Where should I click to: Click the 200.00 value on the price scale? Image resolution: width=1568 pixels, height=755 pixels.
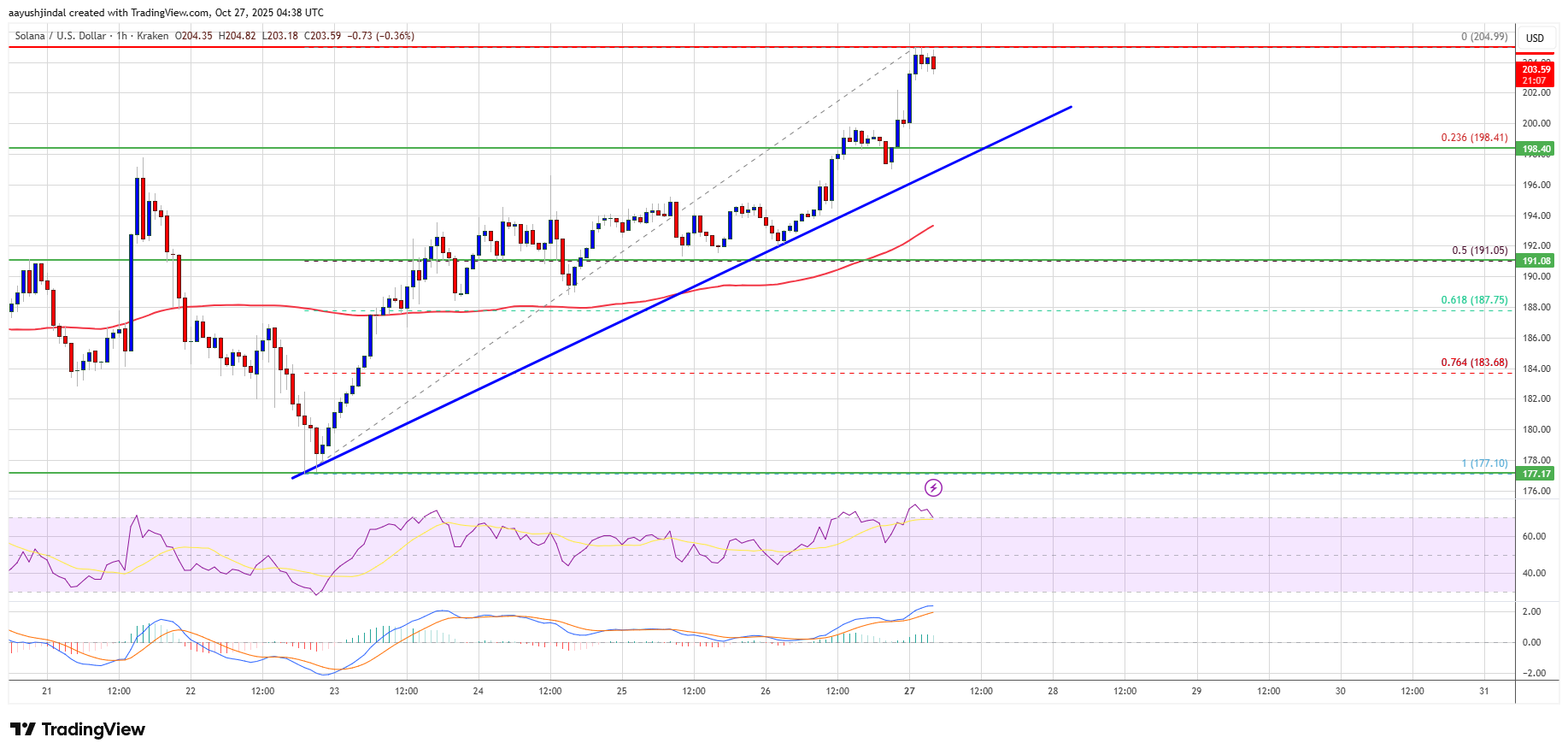click(x=1536, y=123)
